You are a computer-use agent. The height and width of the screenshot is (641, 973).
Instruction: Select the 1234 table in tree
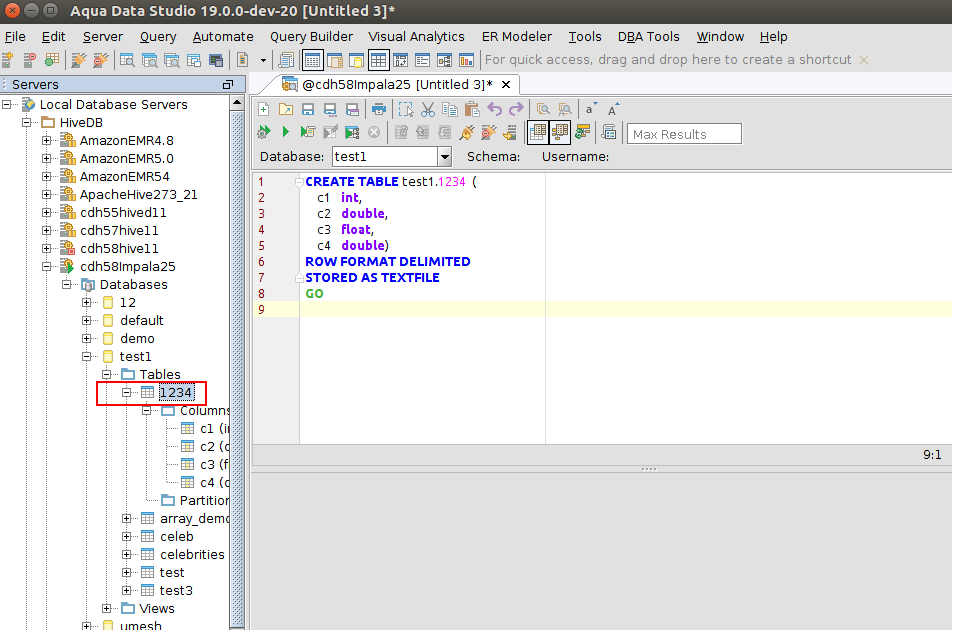click(x=176, y=393)
